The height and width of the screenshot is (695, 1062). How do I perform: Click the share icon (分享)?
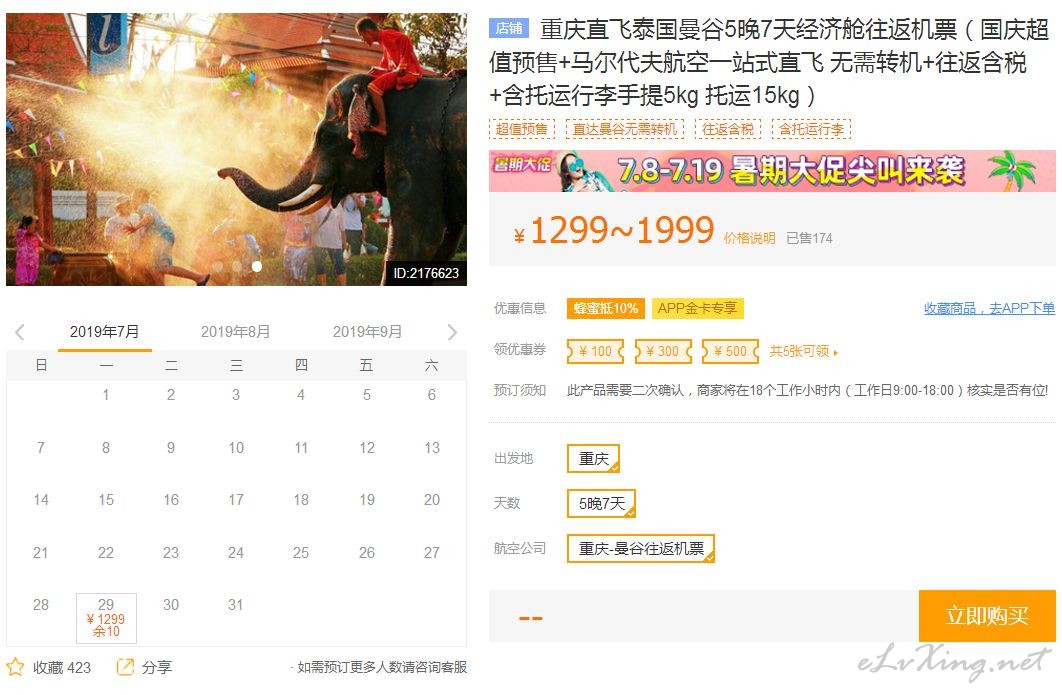click(125, 667)
